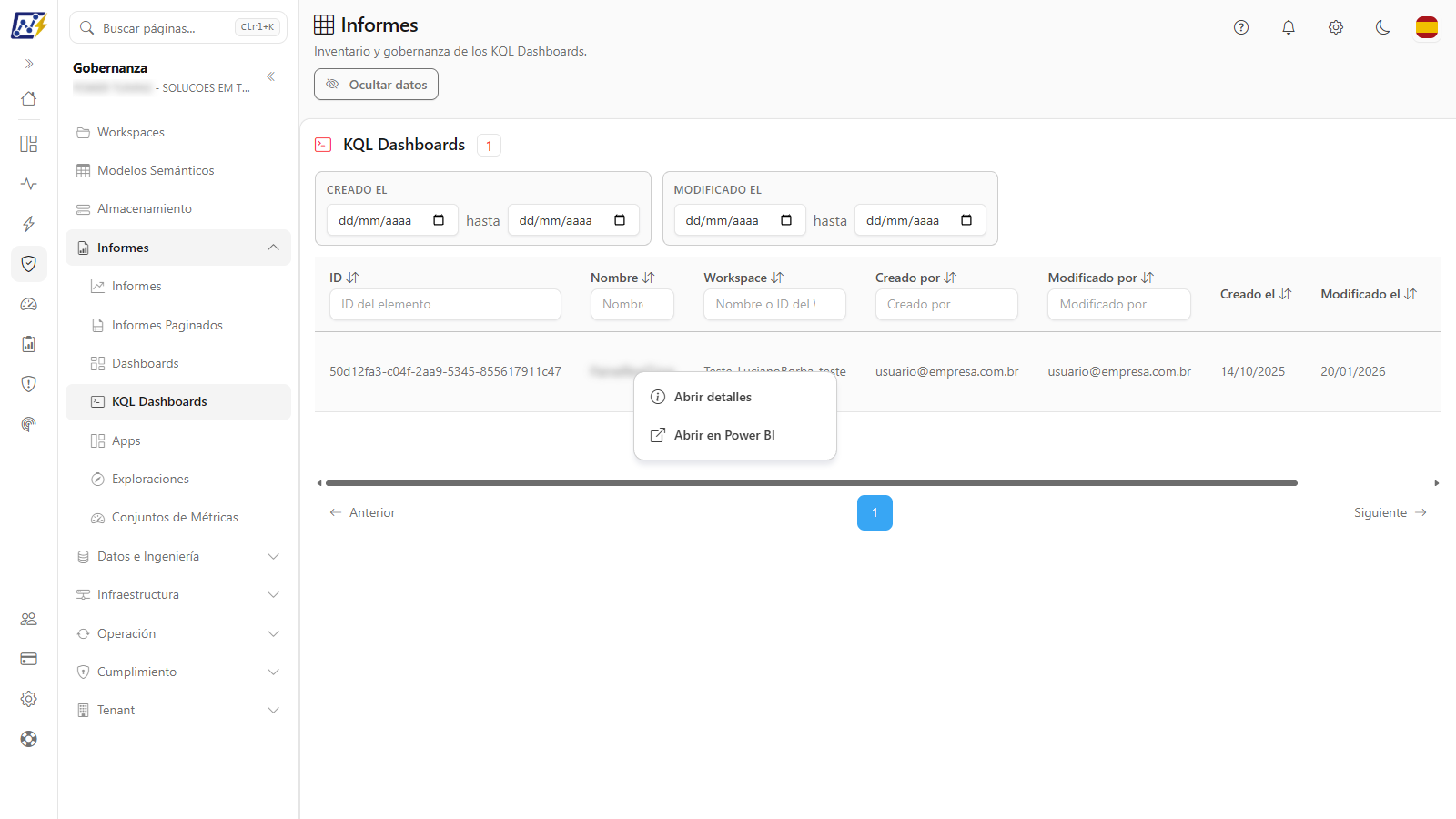Expand the Operación section
1456x819 pixels.
178,633
